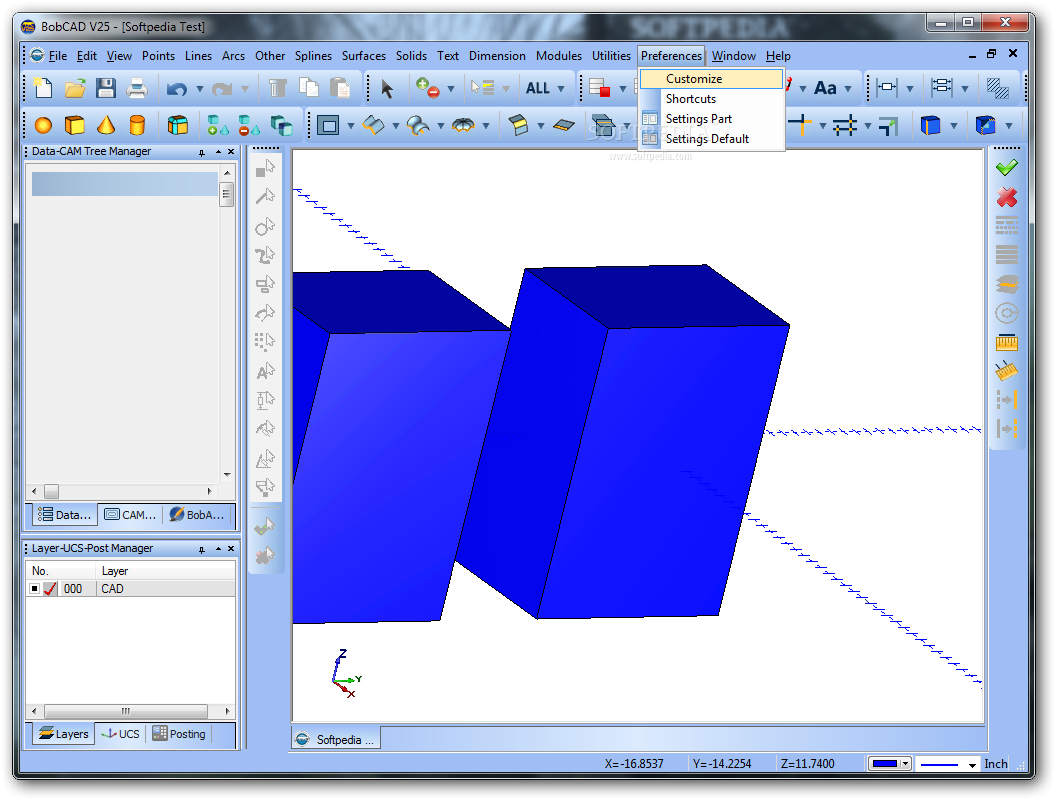Switch to the UCS tab
The width and height of the screenshot is (1056, 800).
[x=121, y=734]
